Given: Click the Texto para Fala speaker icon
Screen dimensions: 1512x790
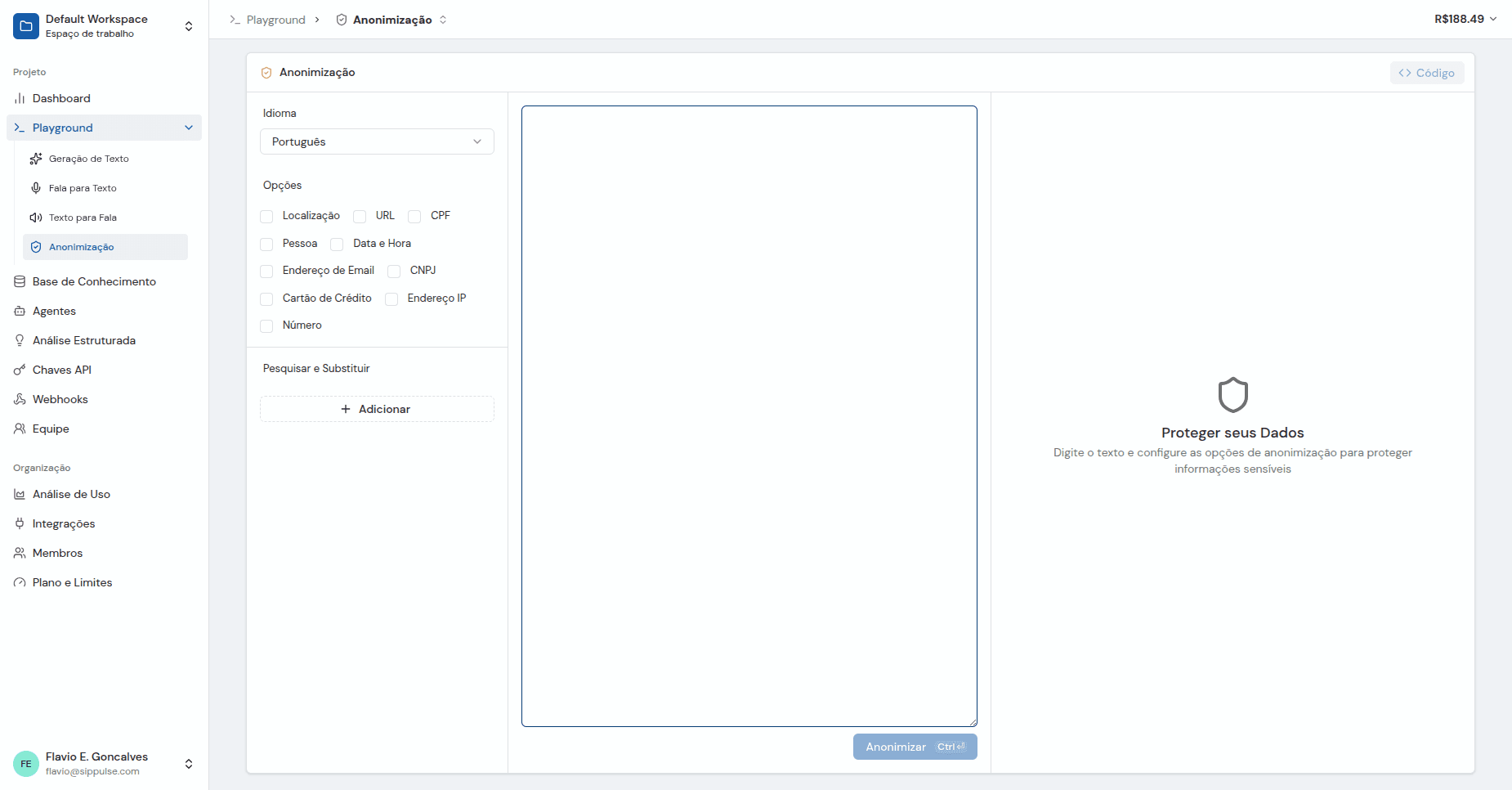Looking at the screenshot, I should (36, 218).
